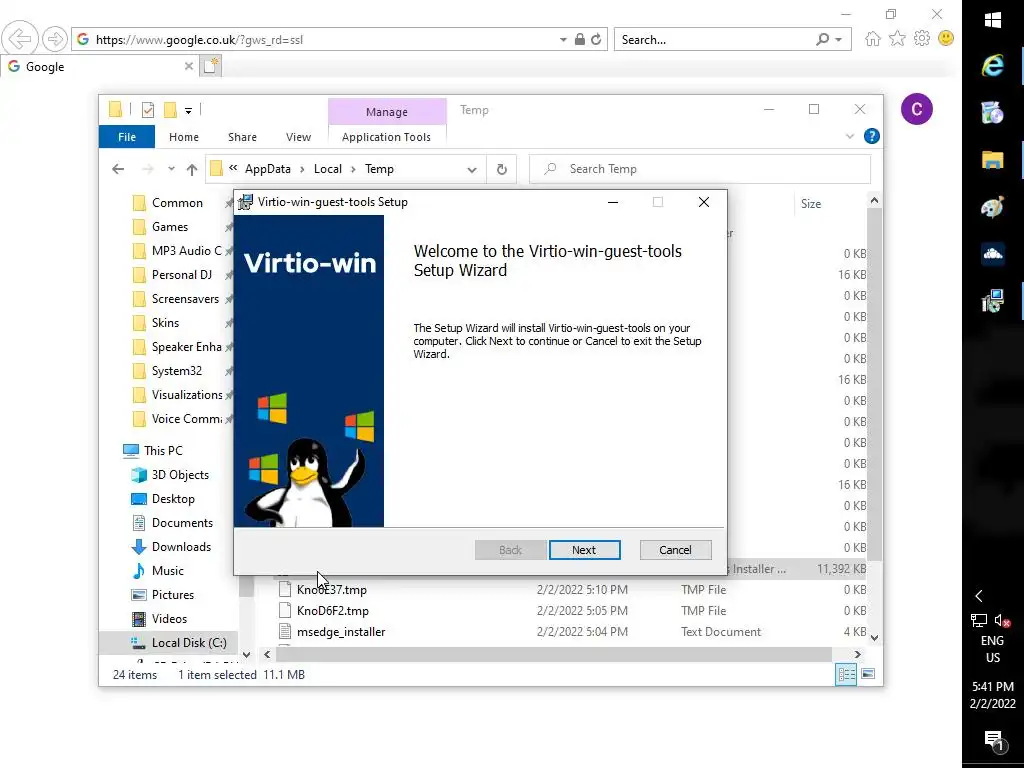Open the address bar autocomplete dropdown

pos(563,40)
